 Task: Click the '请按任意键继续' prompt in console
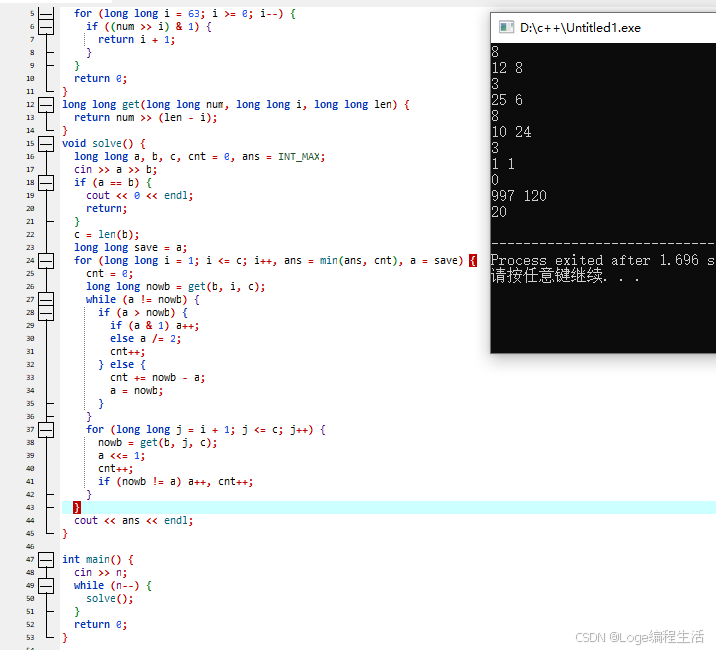click(x=548, y=276)
